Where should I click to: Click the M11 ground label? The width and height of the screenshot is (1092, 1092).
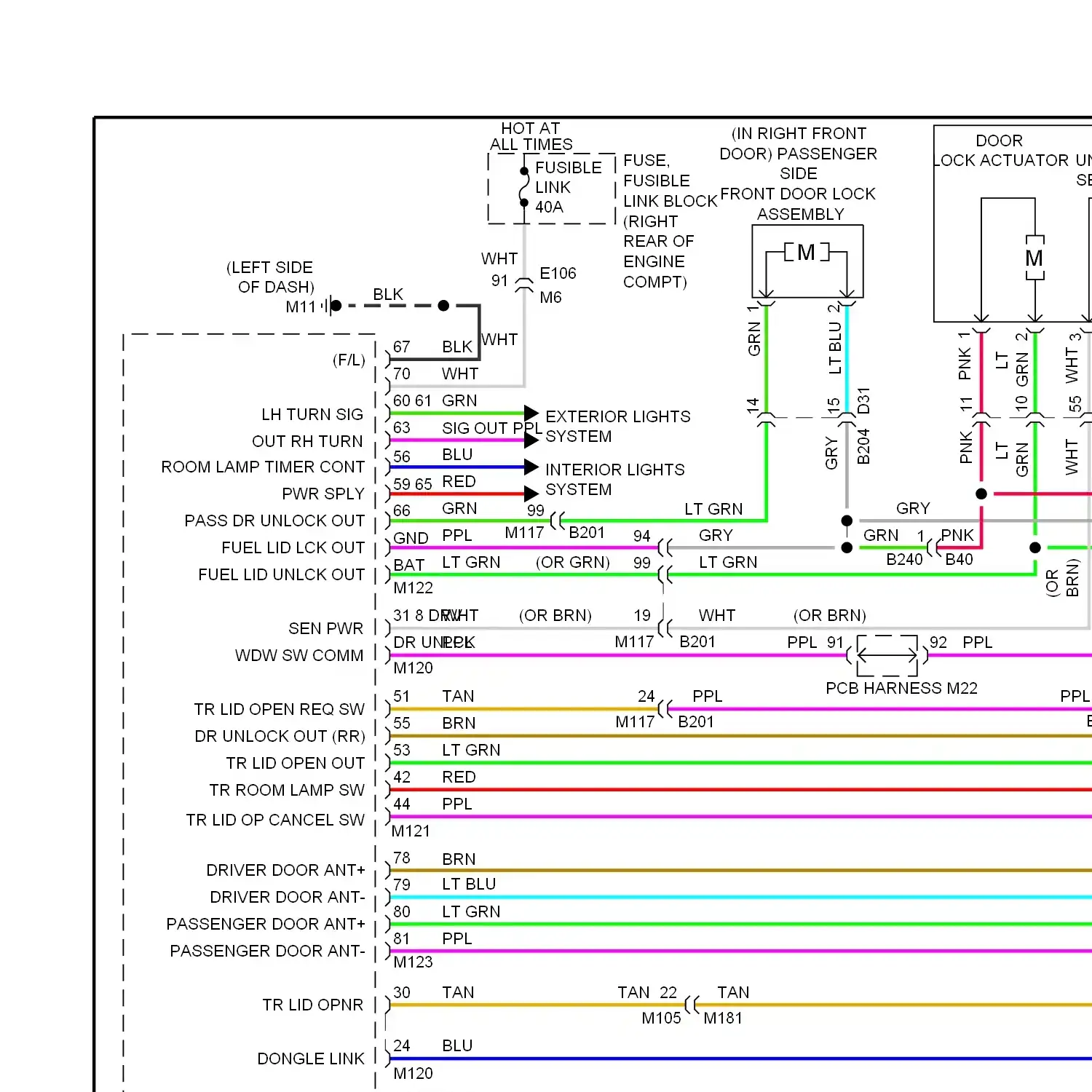coord(301,307)
